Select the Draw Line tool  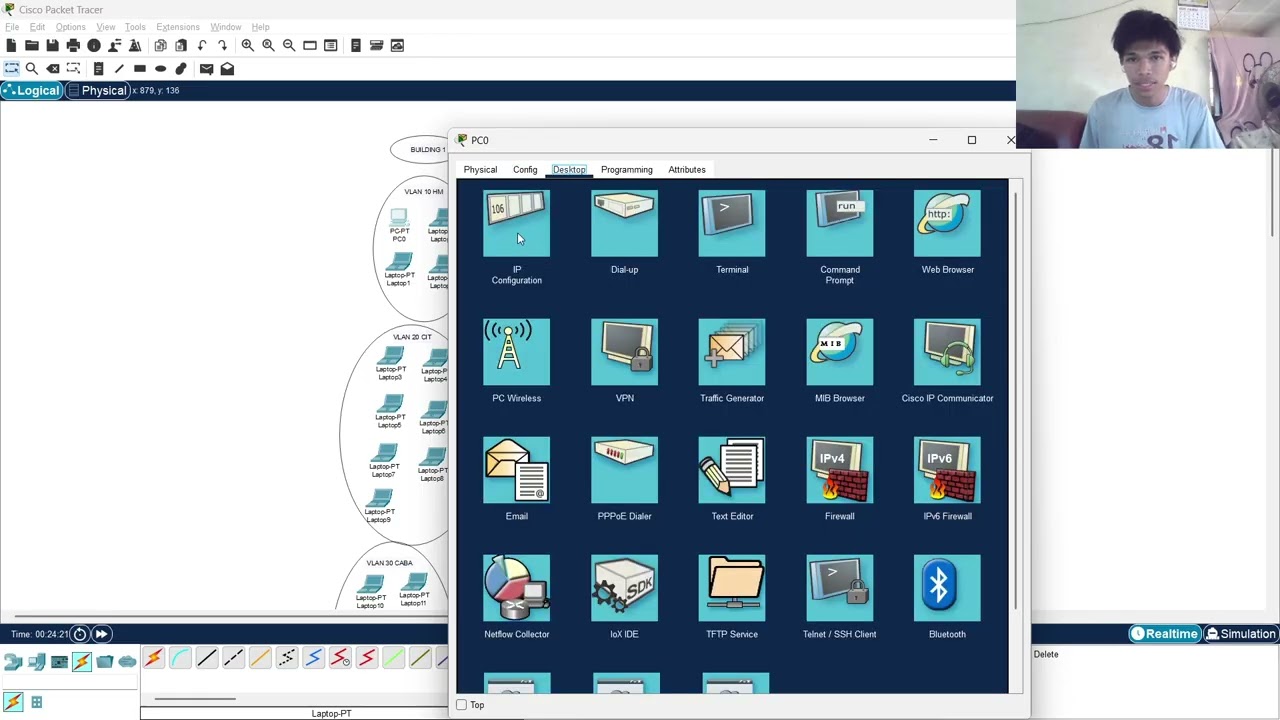(119, 68)
